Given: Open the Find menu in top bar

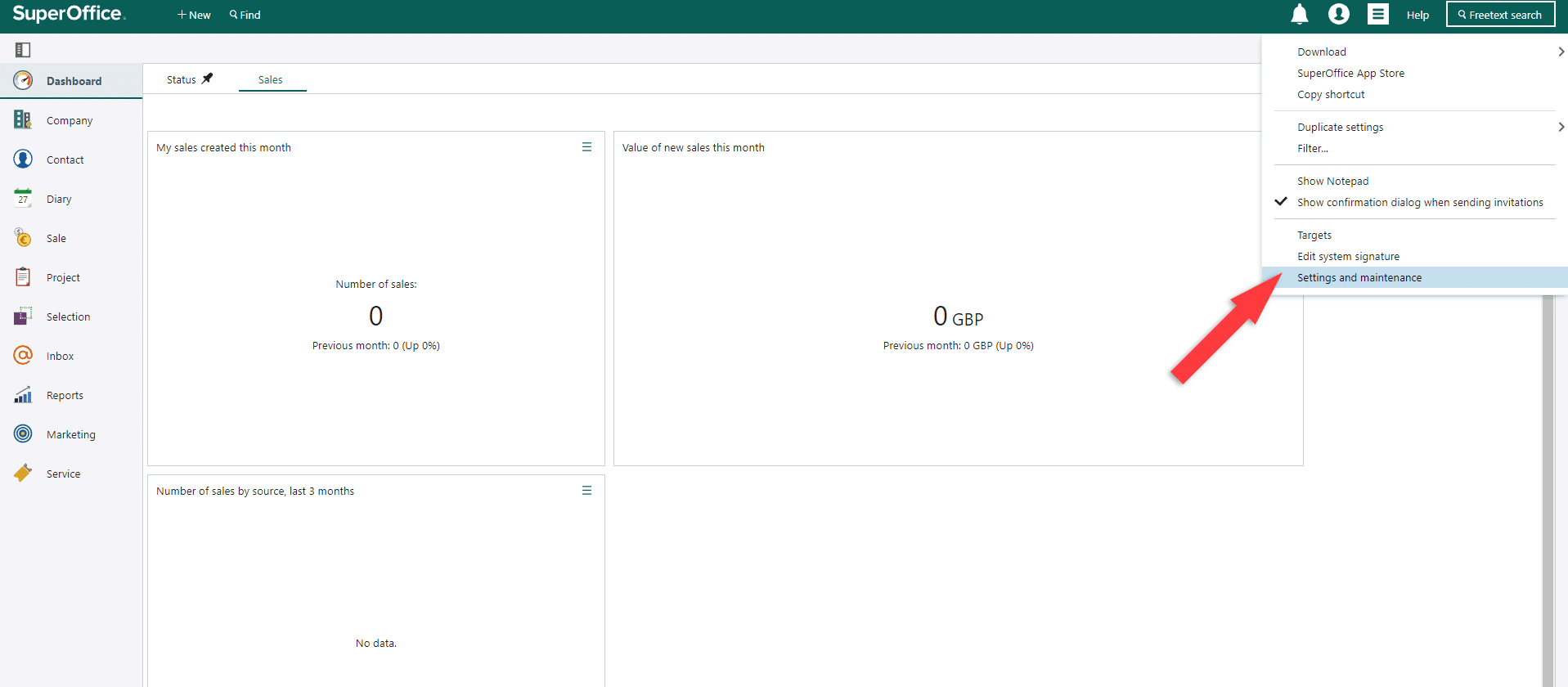Looking at the screenshot, I should [245, 15].
